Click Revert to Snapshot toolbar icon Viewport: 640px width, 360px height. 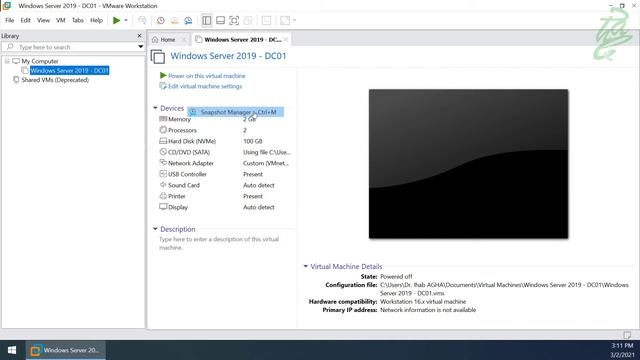(174, 20)
